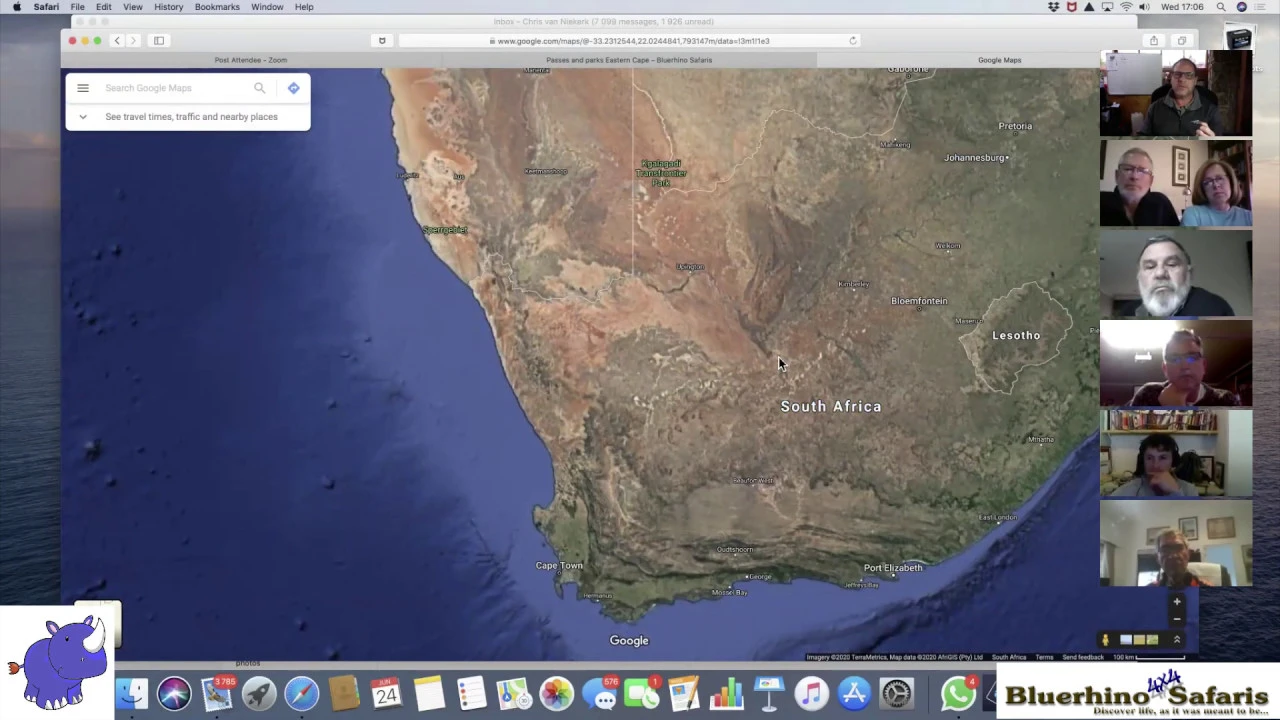Click the volume icon in menu bar
1280x720 pixels.
click(x=1144, y=7)
